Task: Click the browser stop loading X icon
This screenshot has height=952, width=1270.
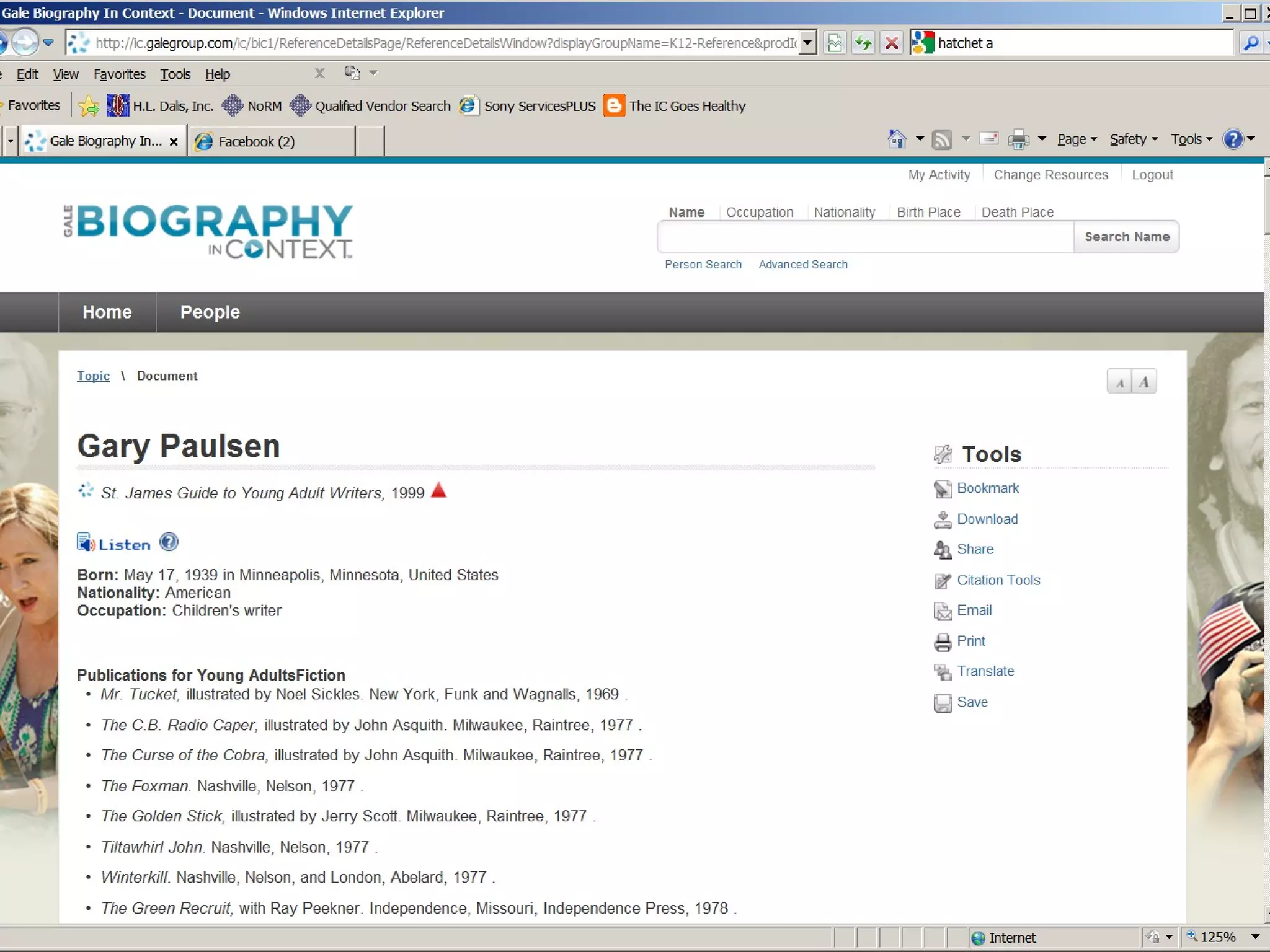Action: click(891, 43)
